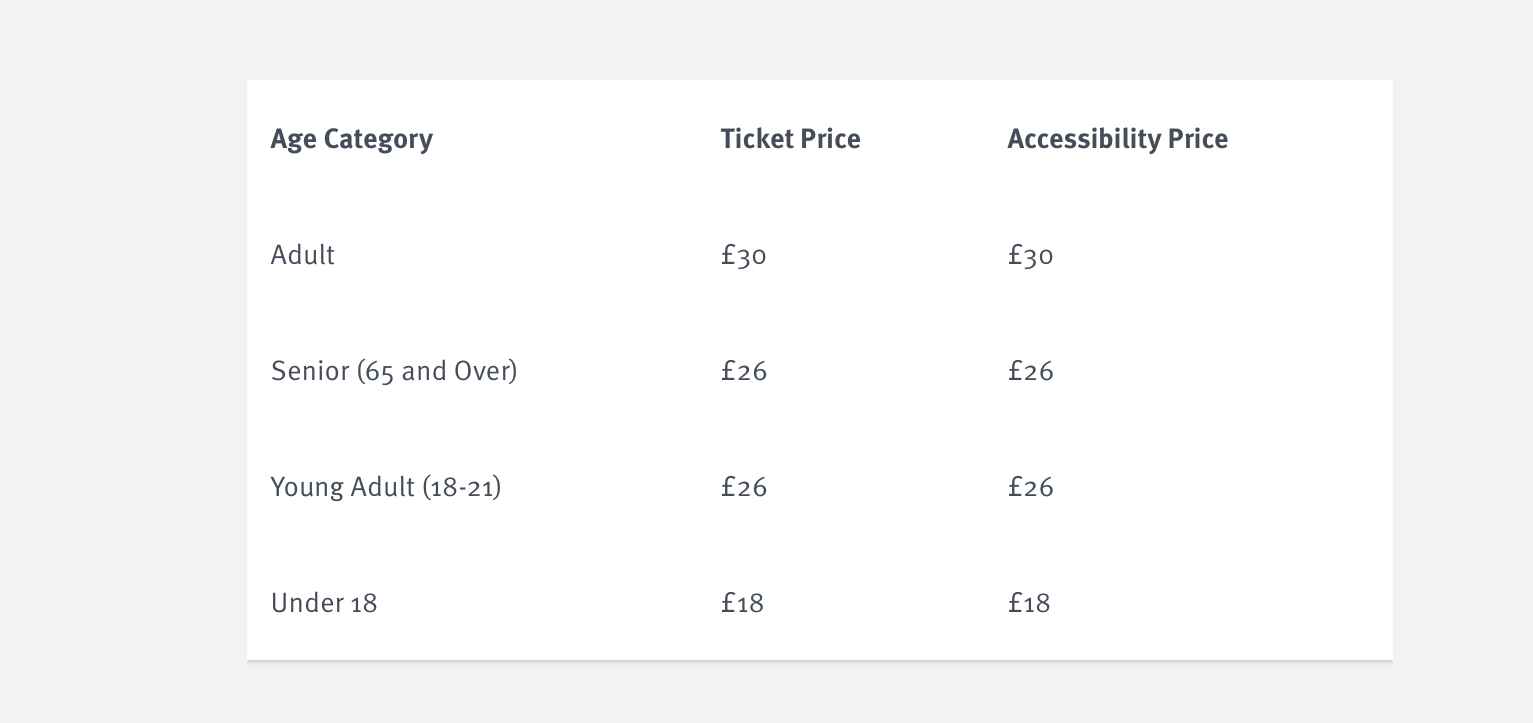The height and width of the screenshot is (723, 1533).
Task: Click the Ticket Price column header
Action: click(x=790, y=138)
